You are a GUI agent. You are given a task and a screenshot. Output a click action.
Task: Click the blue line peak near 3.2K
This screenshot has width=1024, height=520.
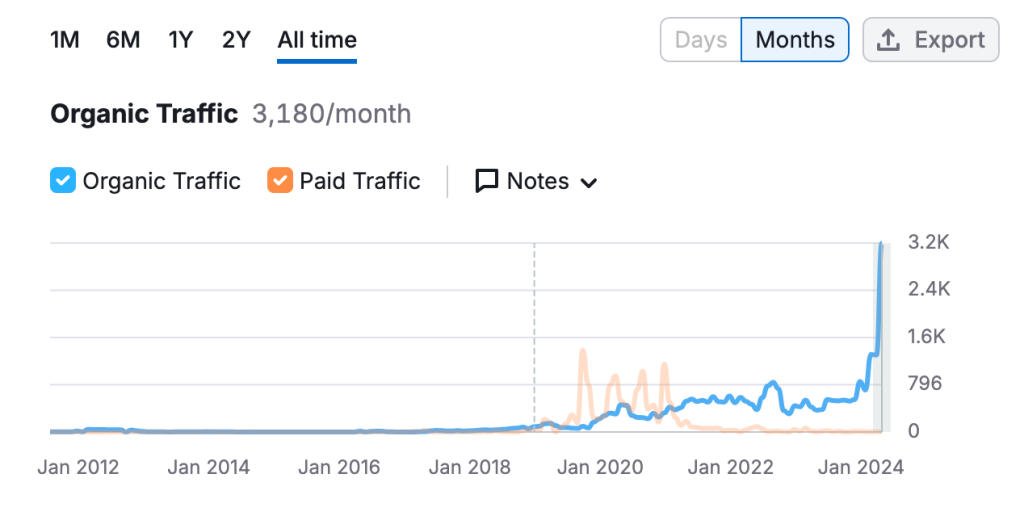coord(881,244)
